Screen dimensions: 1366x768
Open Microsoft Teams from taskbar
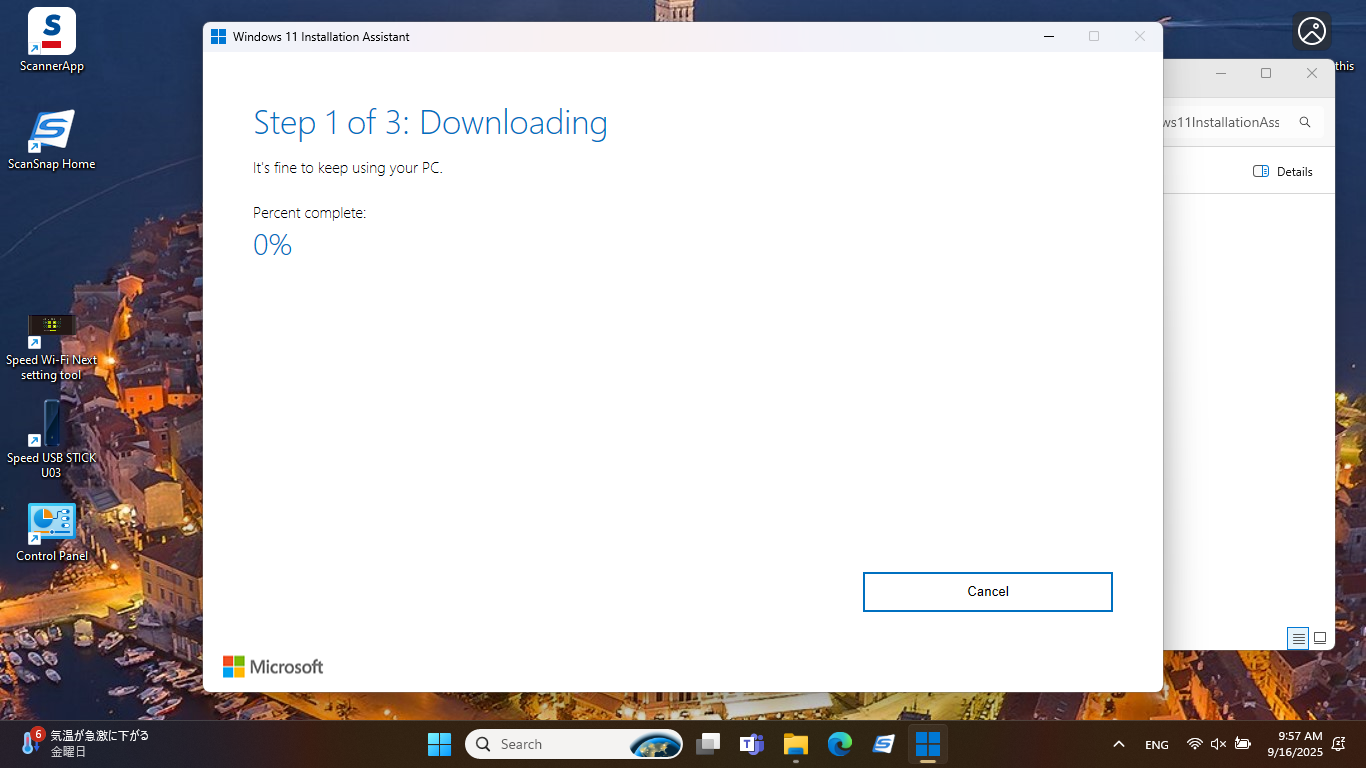pos(751,744)
